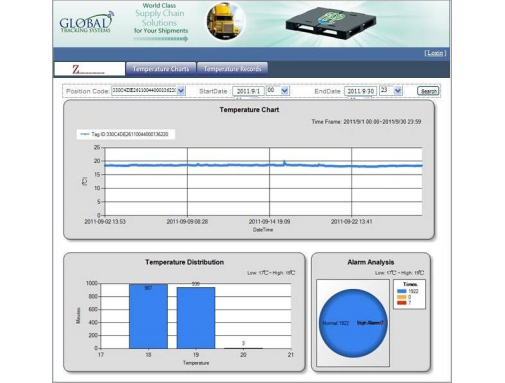505x383 pixels.
Task: Click the Login link
Action: tap(435, 53)
